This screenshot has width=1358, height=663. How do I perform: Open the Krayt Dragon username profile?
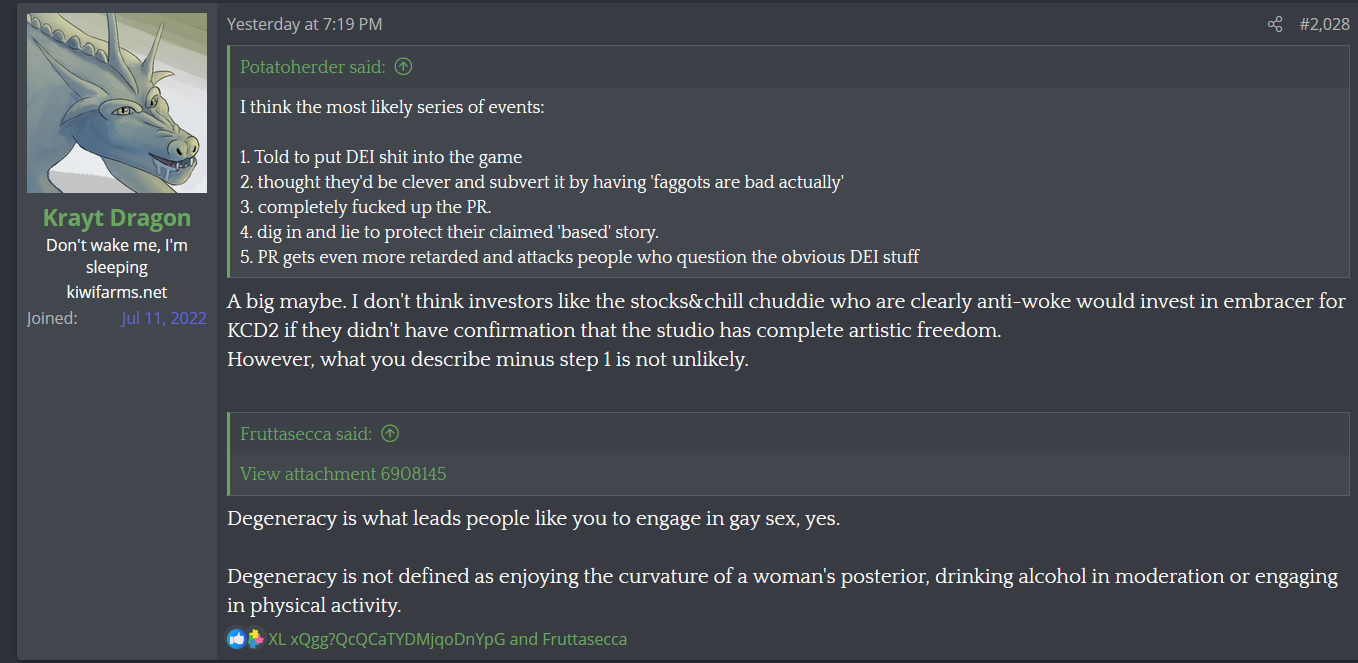pyautogui.click(x=117, y=218)
